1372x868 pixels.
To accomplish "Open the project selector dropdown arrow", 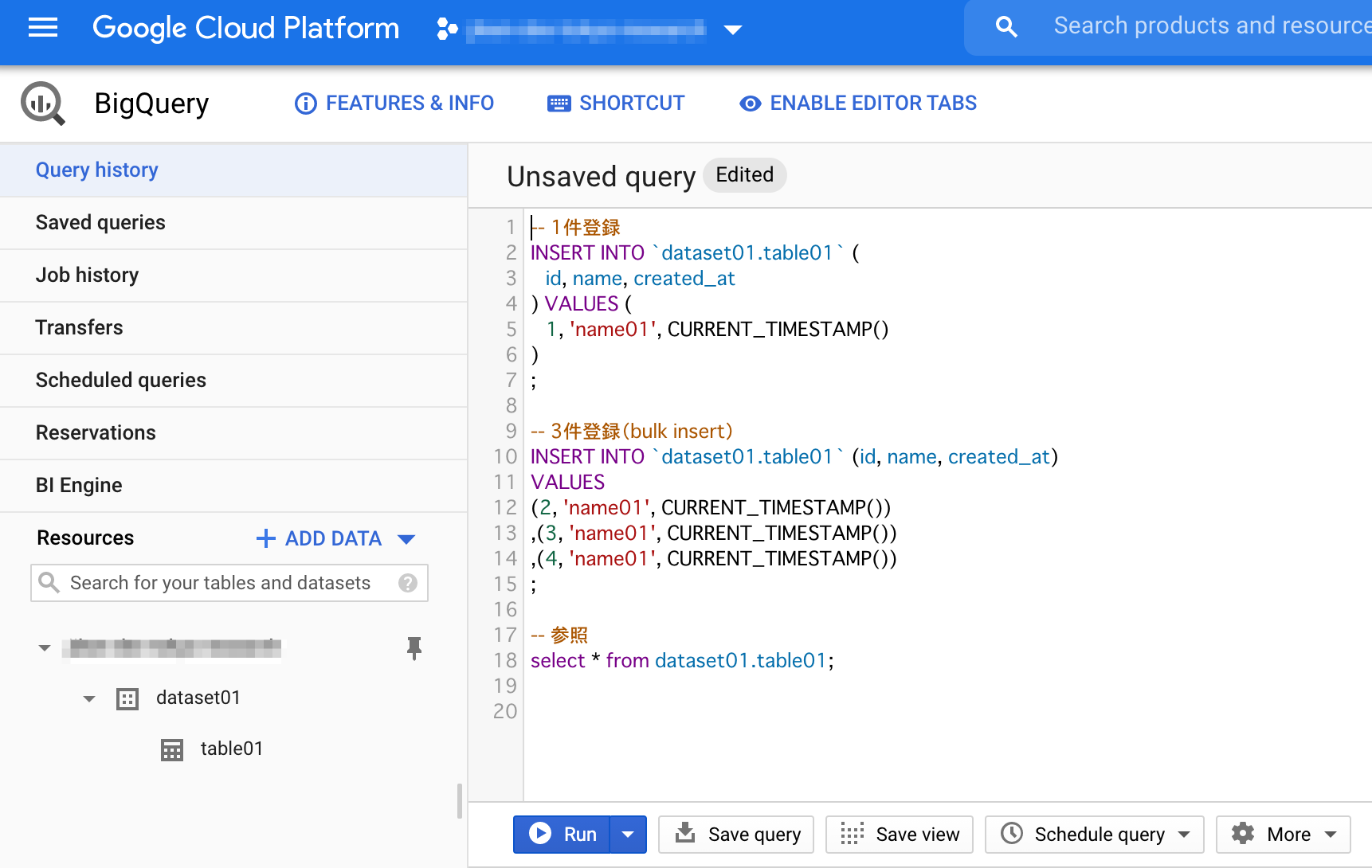I will point(733,30).
